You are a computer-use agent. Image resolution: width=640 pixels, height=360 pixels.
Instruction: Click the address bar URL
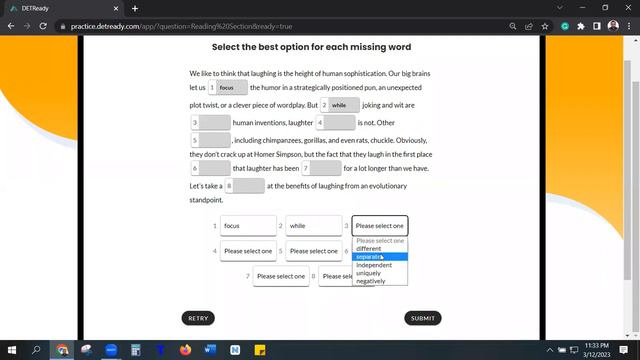pos(181,26)
